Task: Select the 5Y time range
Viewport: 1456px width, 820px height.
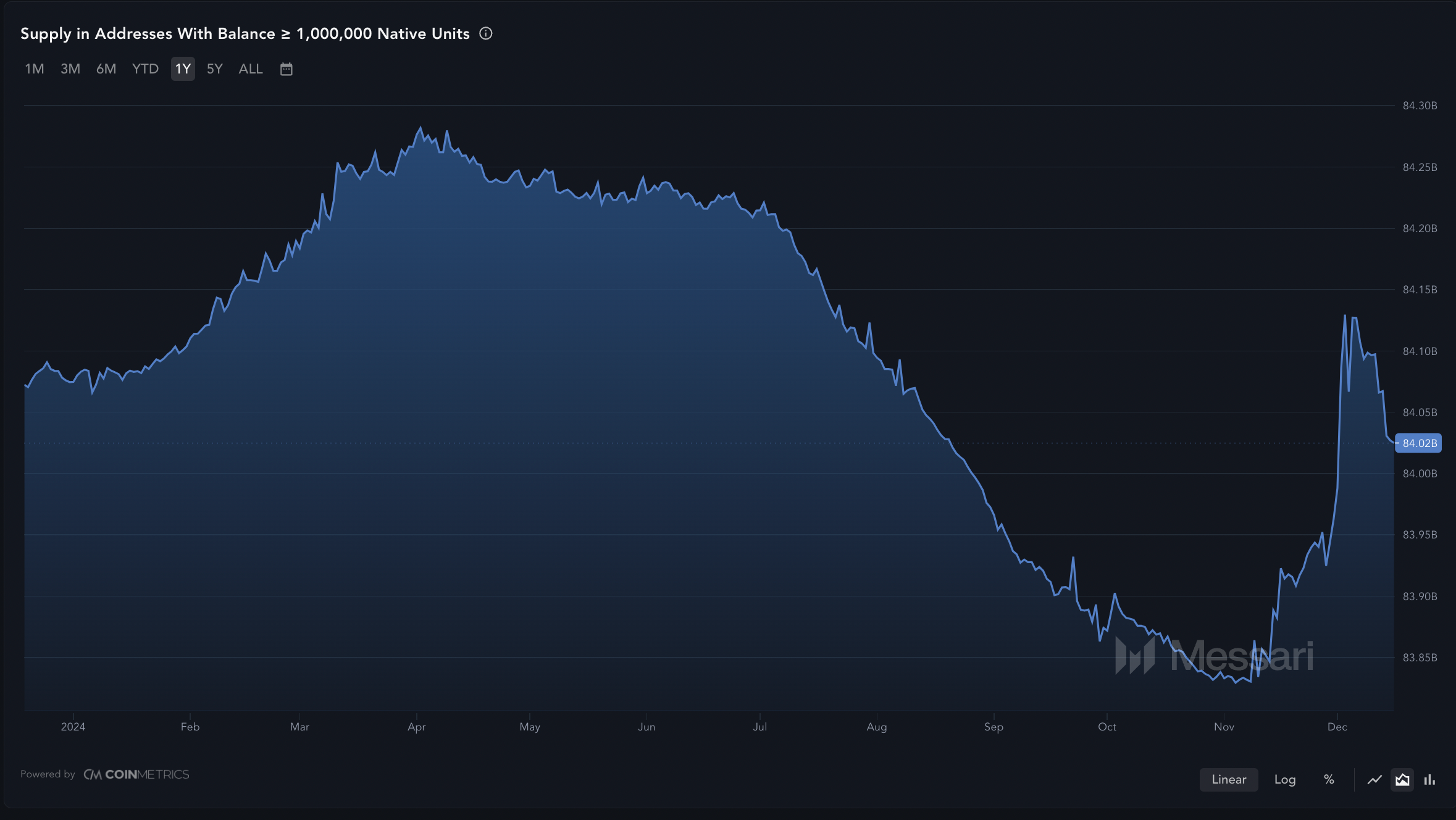Action: click(214, 69)
